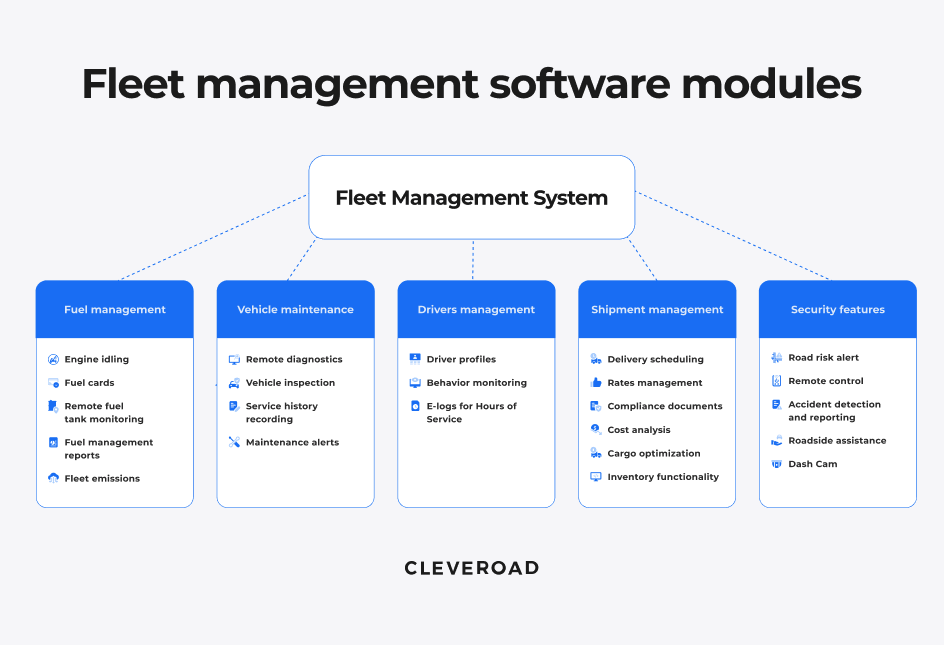Click the Compliance documents icon

(x=596, y=407)
